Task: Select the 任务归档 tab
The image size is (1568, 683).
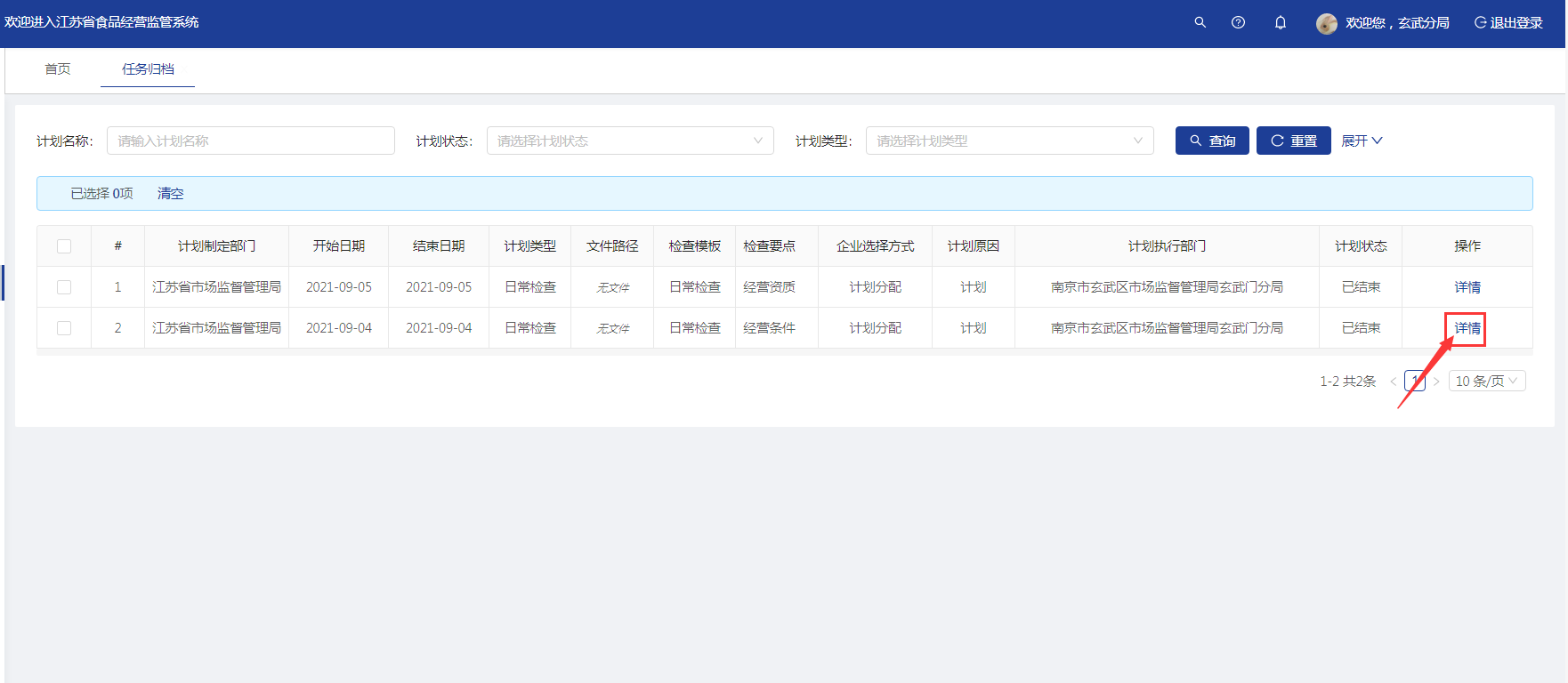Action: 148,68
